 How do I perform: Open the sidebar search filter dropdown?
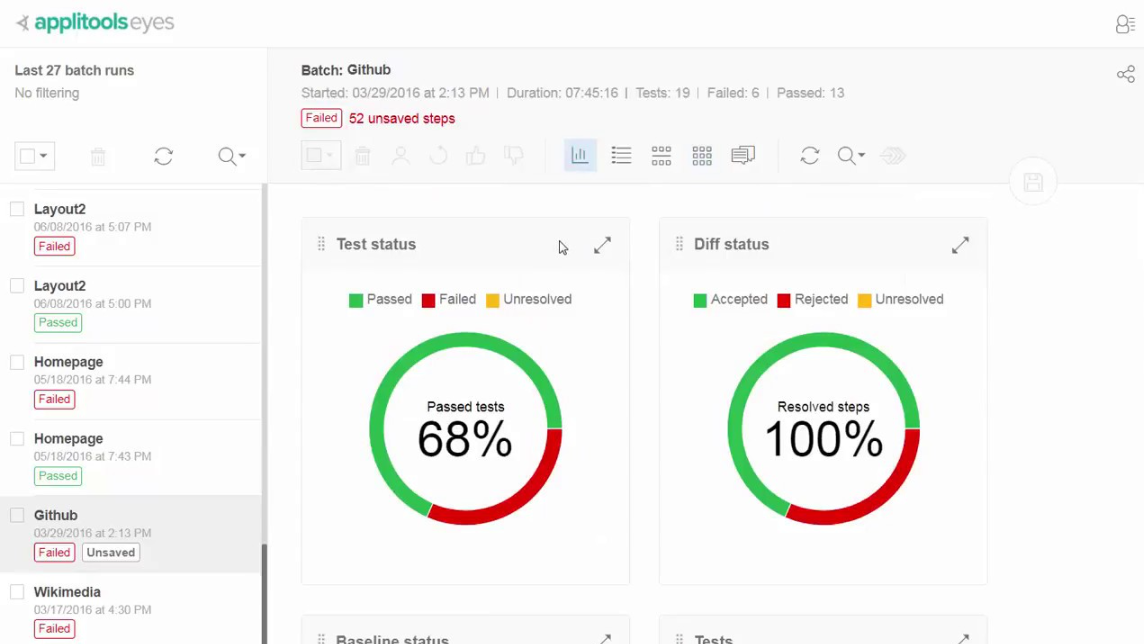coord(232,156)
